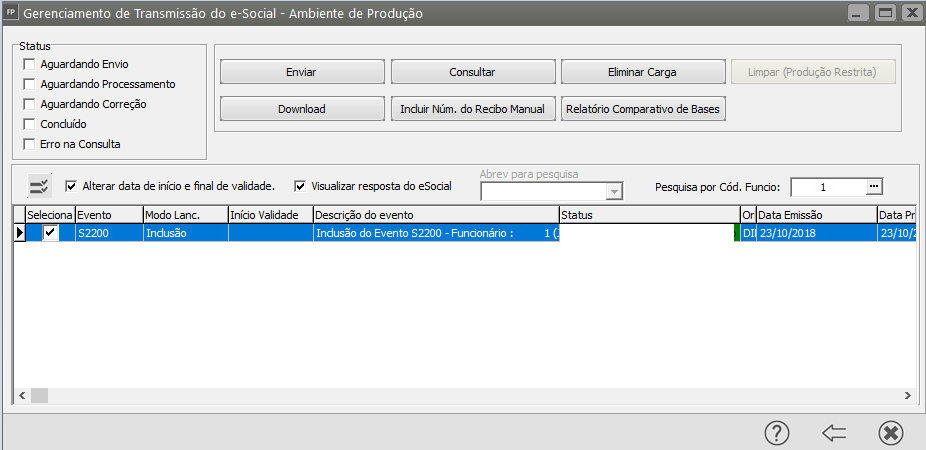
Task: Uncheck Visualizar resposta do eSocial
Action: point(300,186)
